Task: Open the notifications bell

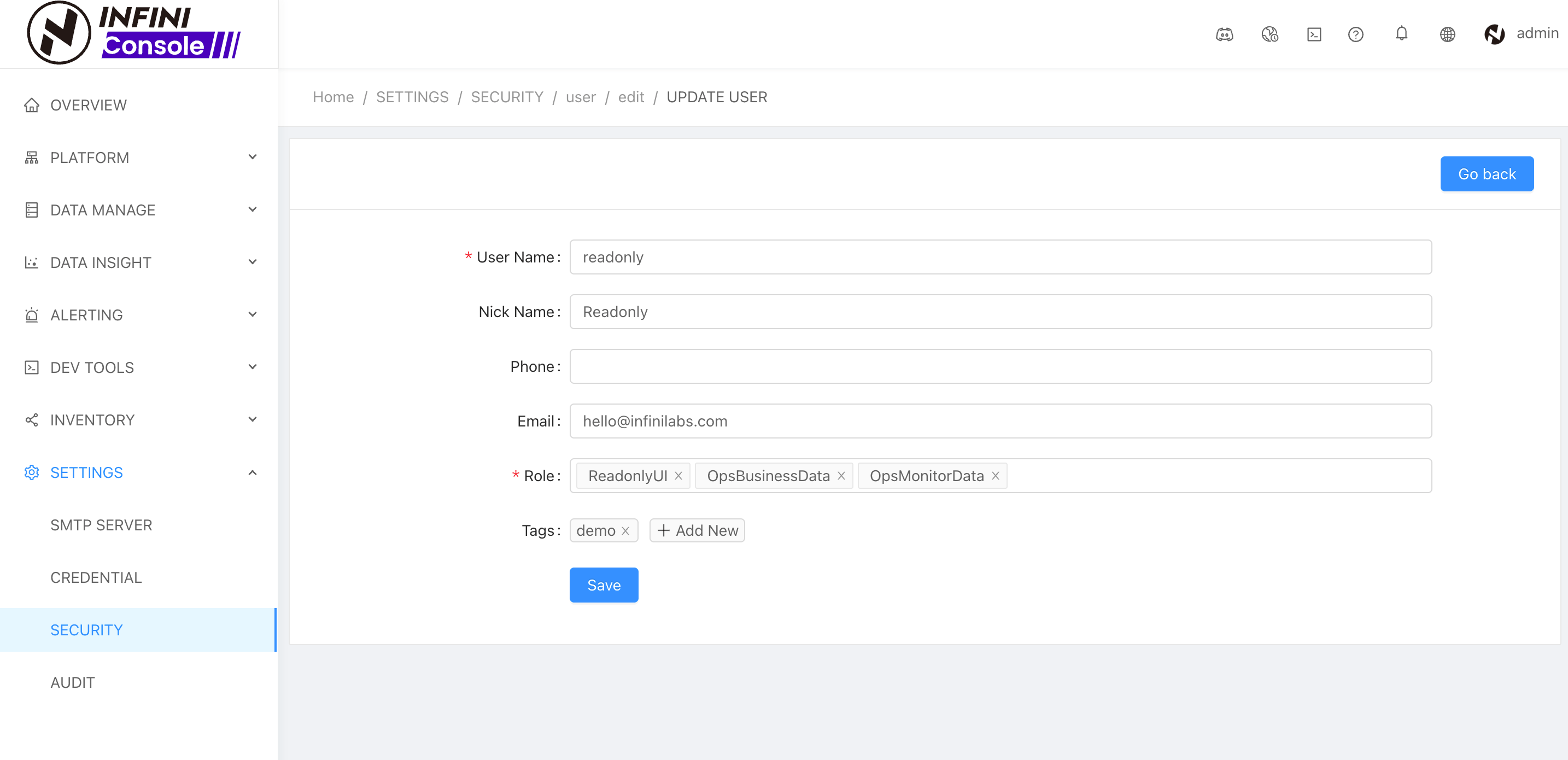Action: pyautogui.click(x=1401, y=33)
